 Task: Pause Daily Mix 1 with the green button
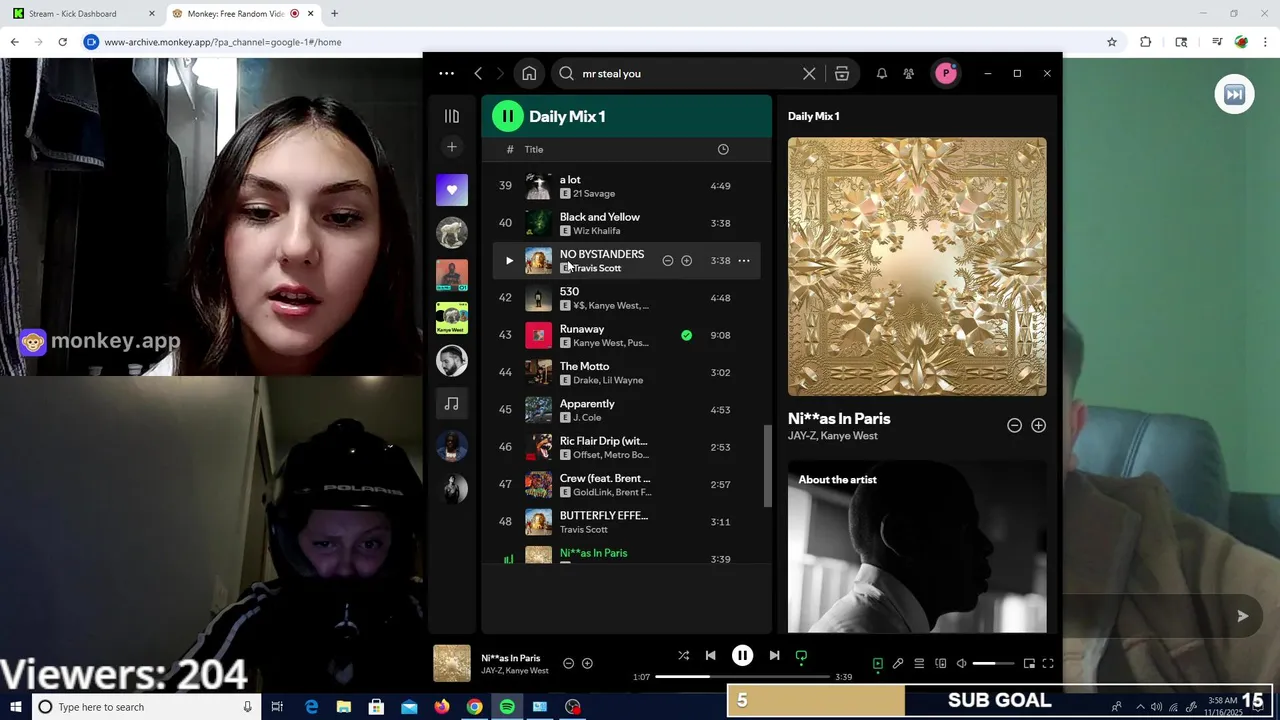[508, 116]
